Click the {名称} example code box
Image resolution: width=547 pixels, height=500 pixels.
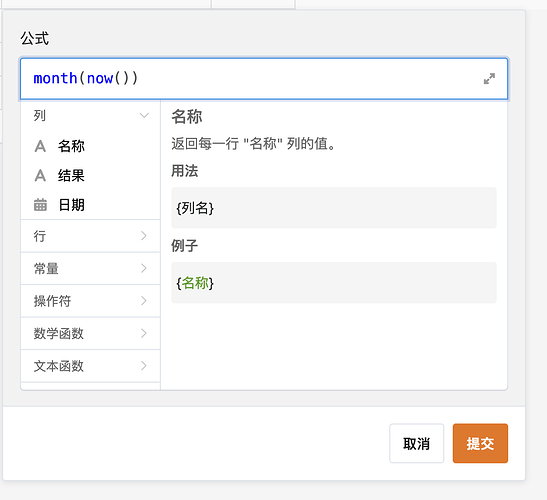point(334,283)
